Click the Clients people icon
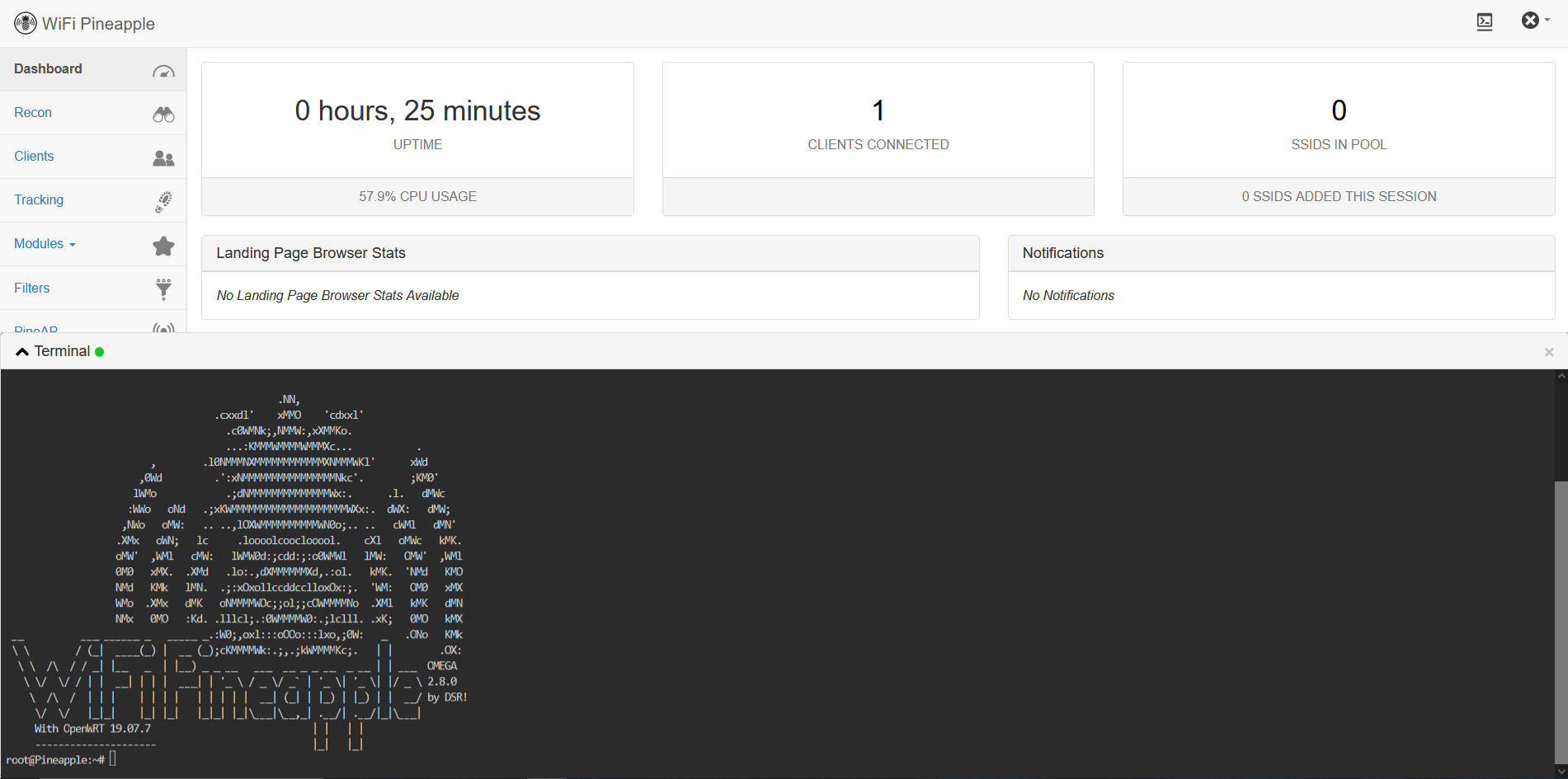Viewport: 1568px width, 779px height. [163, 158]
